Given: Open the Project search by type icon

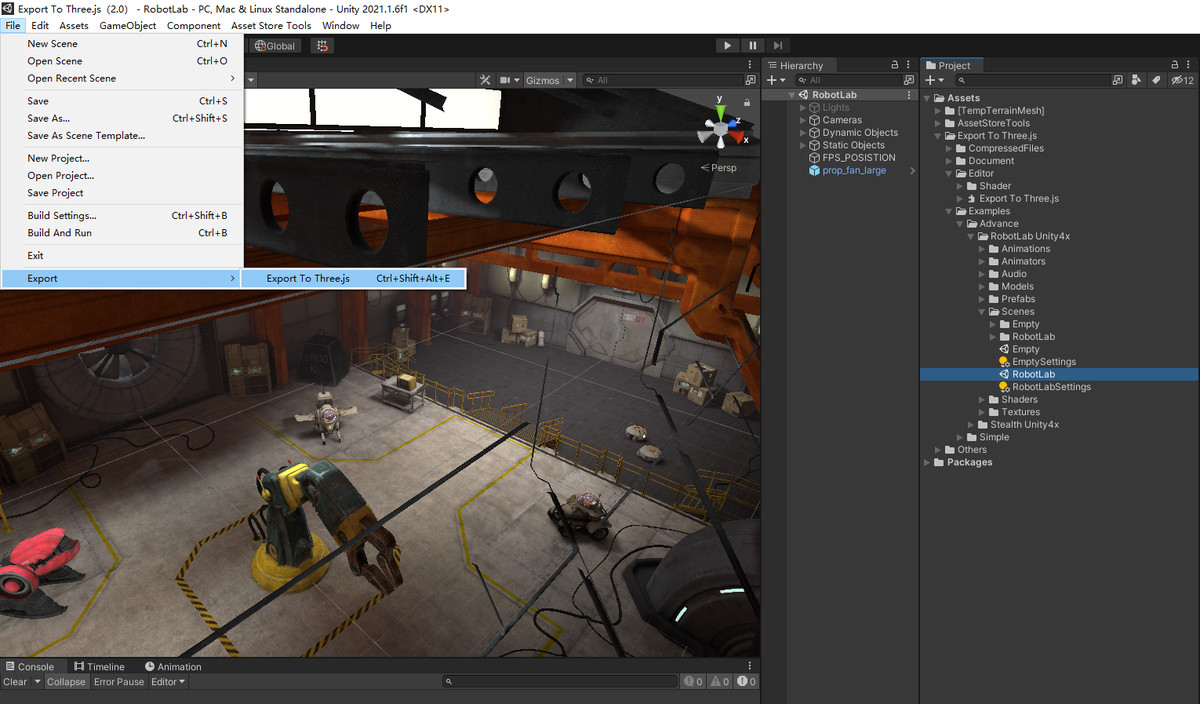Looking at the screenshot, I should coord(1136,80).
